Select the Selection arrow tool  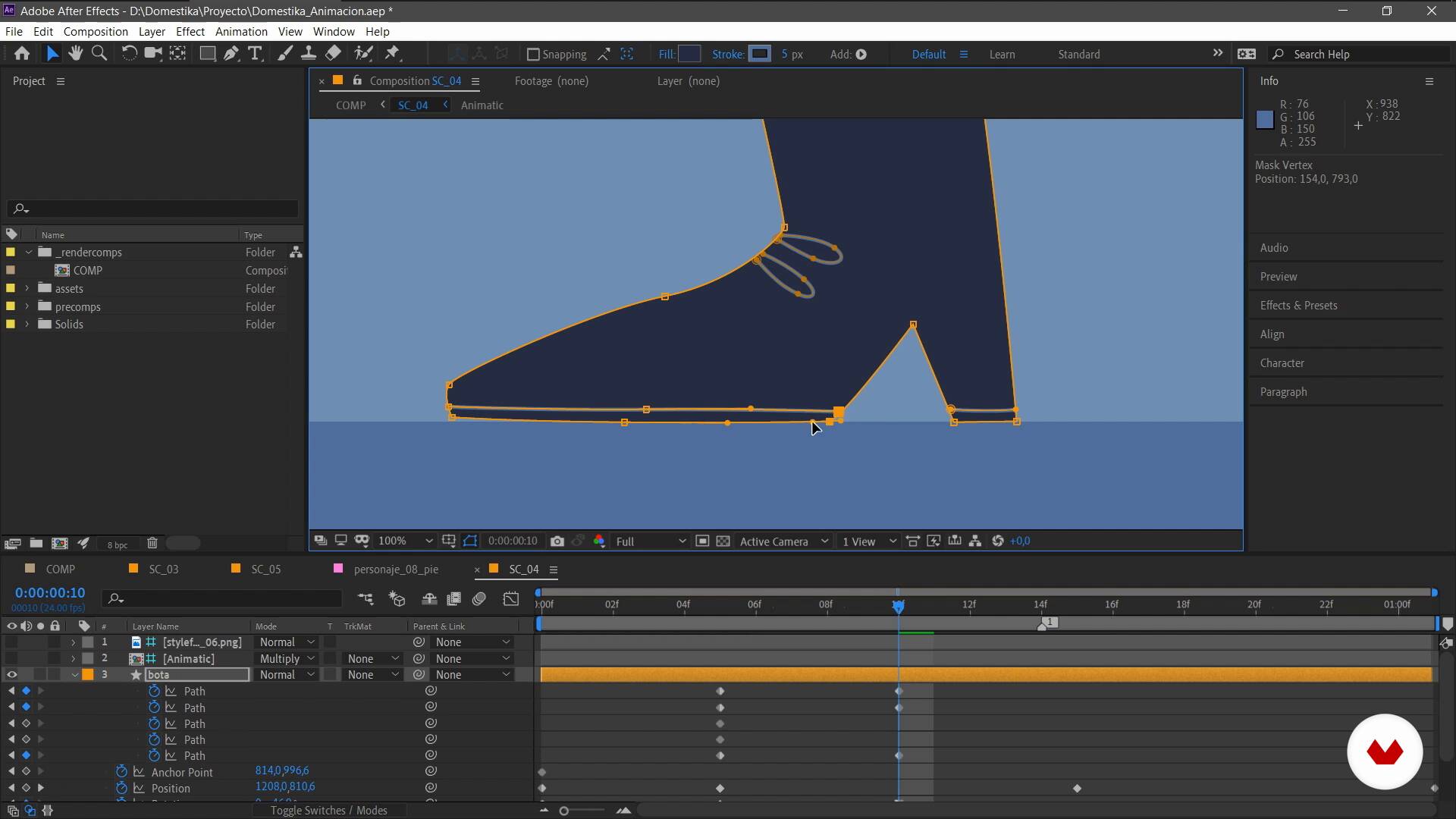tap(52, 54)
